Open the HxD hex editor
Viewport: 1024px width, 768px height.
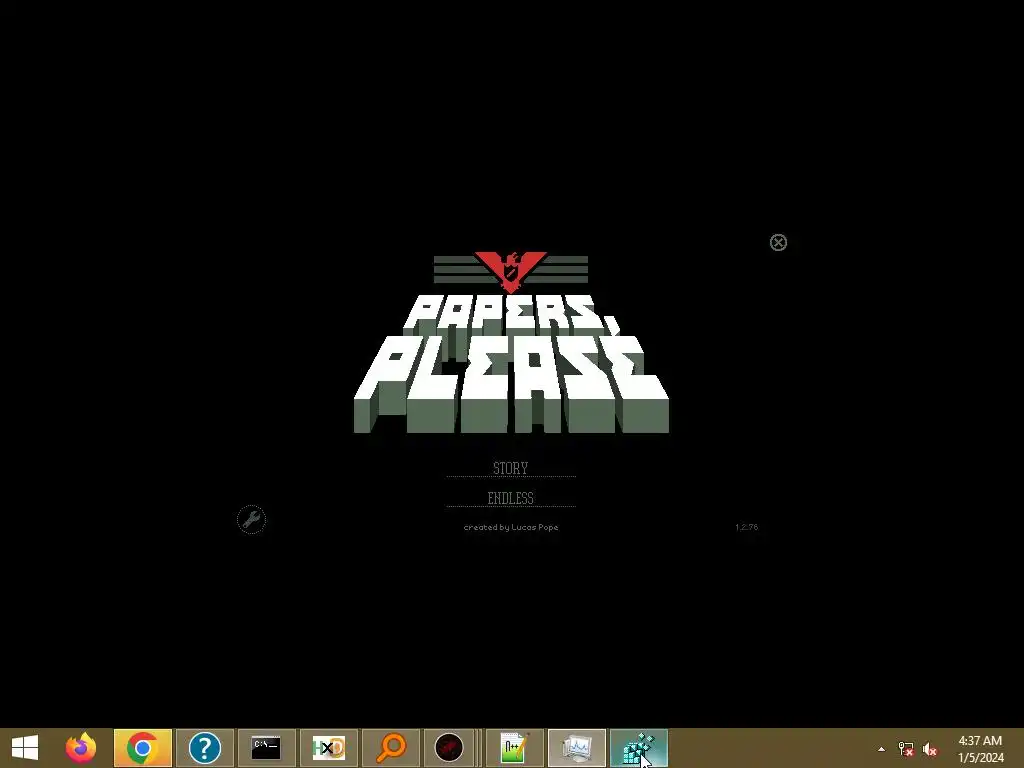328,748
